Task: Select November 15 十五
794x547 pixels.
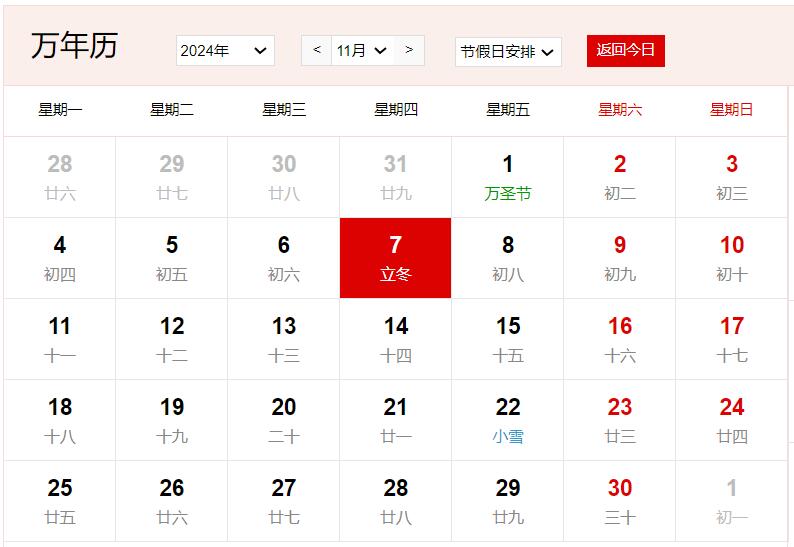Action: click(507, 339)
